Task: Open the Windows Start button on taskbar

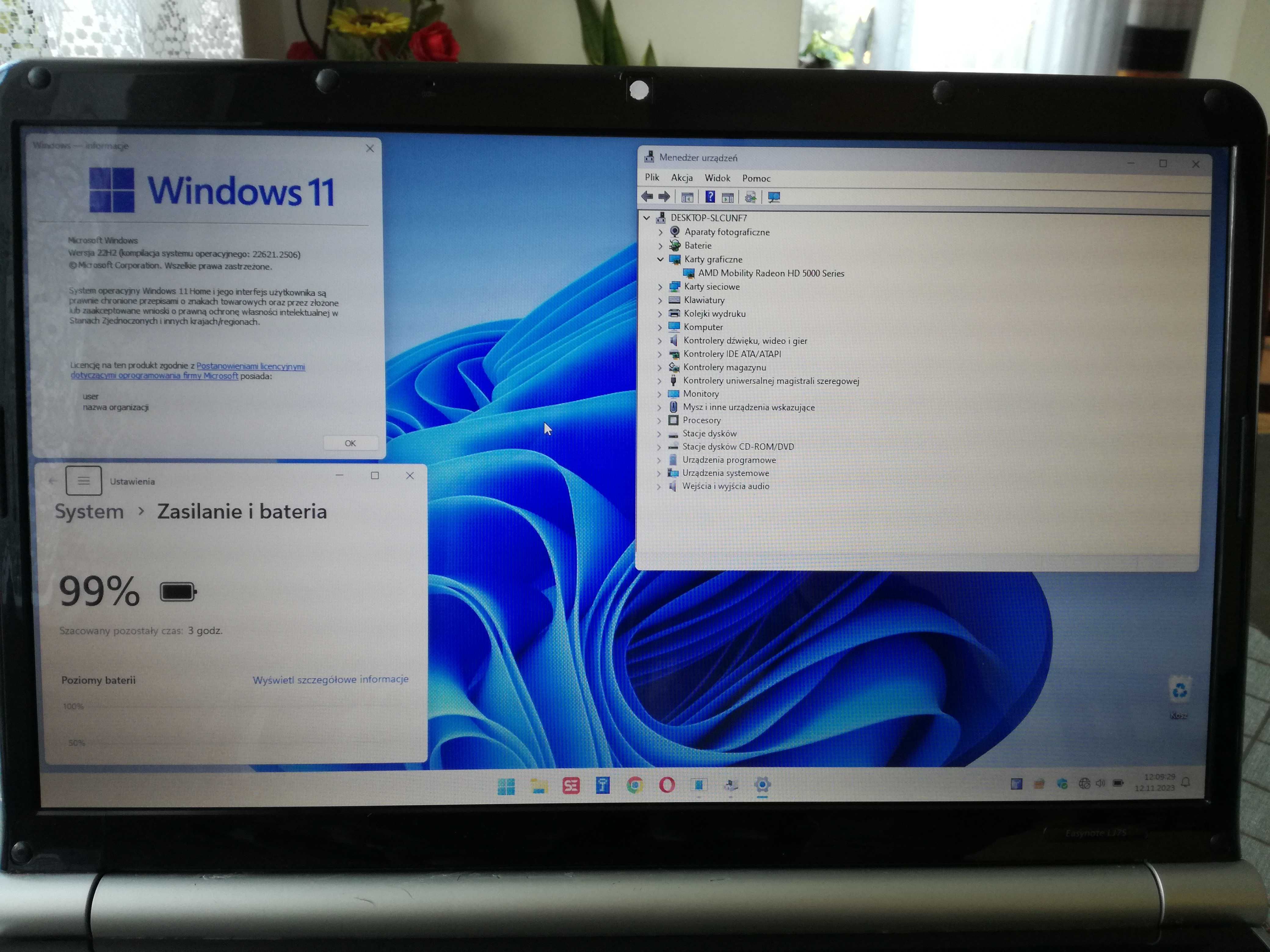Action: pyautogui.click(x=506, y=786)
